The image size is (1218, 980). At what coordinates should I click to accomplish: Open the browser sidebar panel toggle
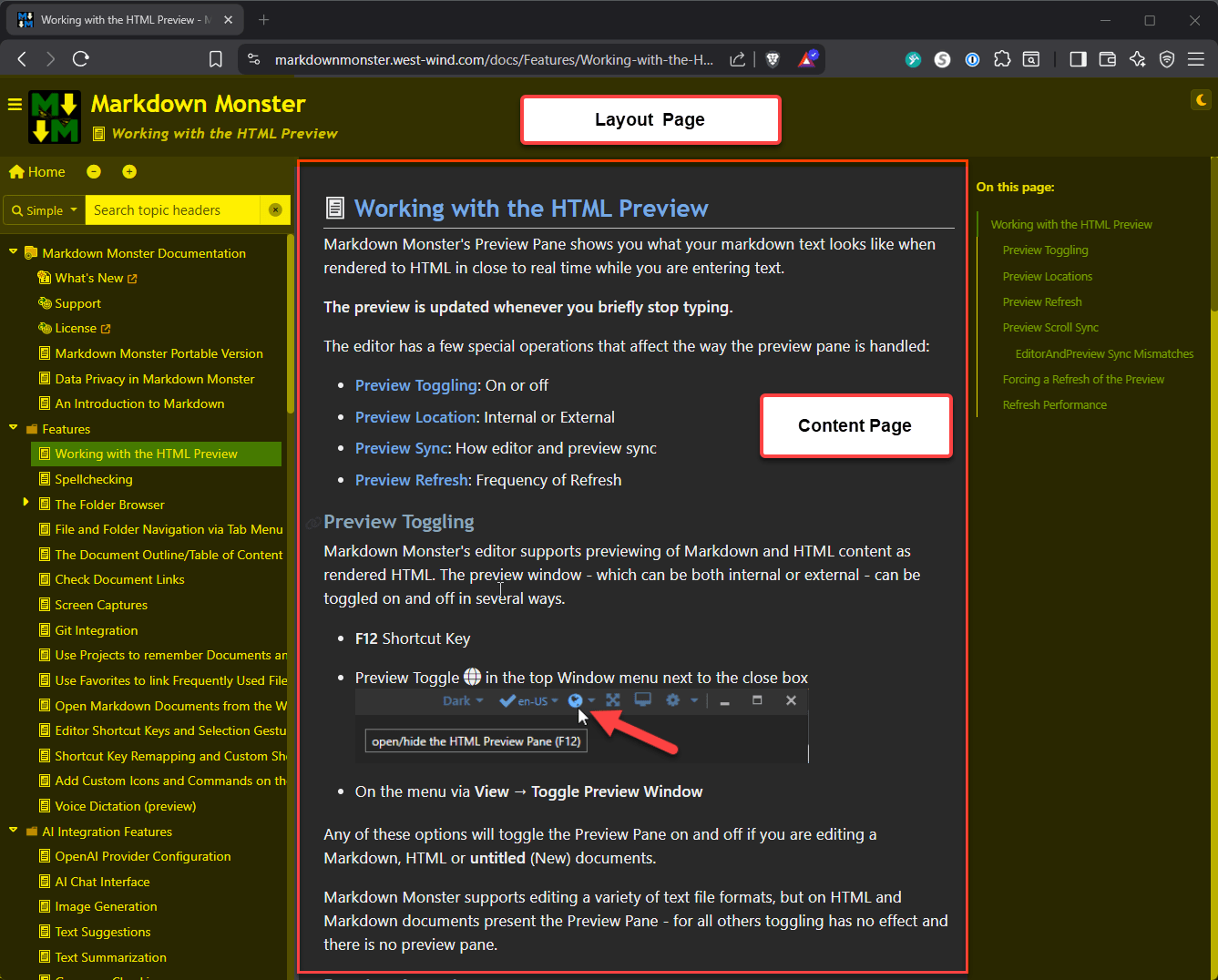1078,58
